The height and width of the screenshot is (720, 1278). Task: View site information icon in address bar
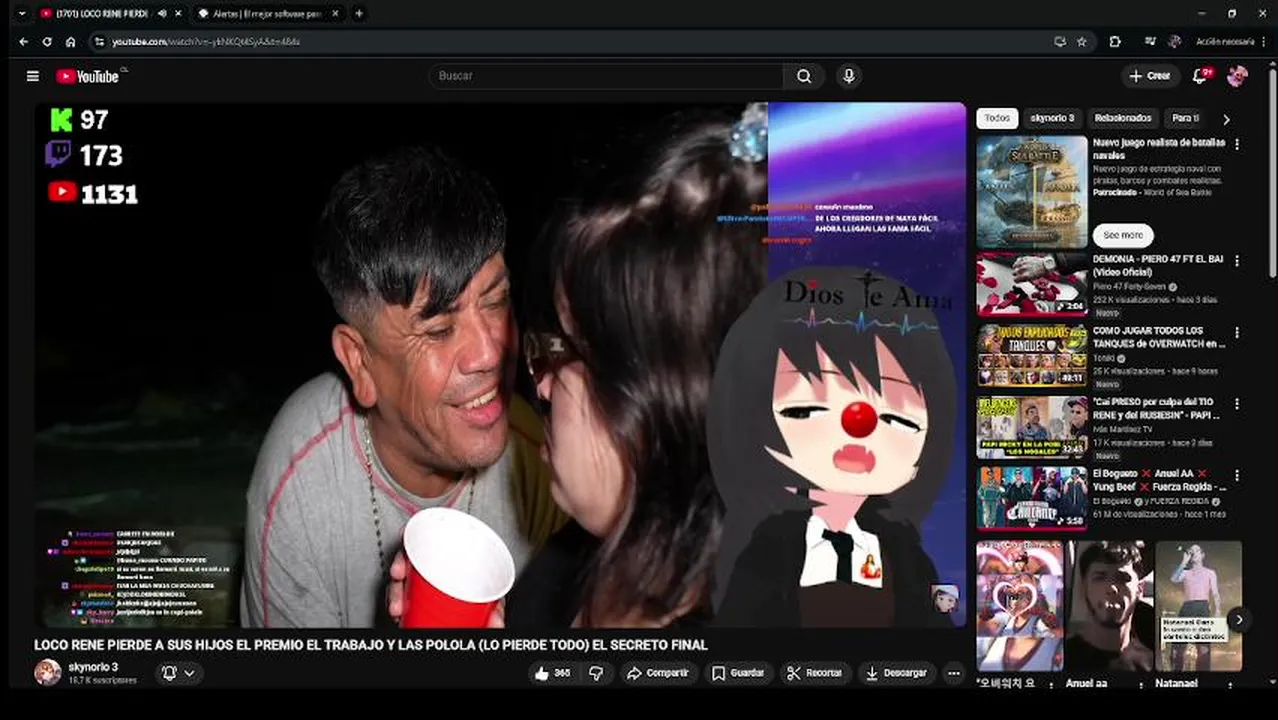coord(99,42)
